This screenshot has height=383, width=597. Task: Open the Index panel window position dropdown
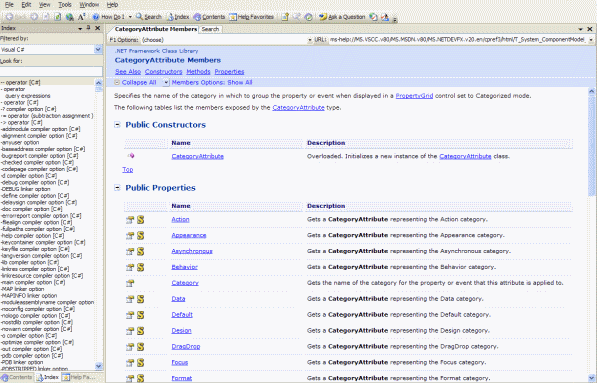pos(80,29)
